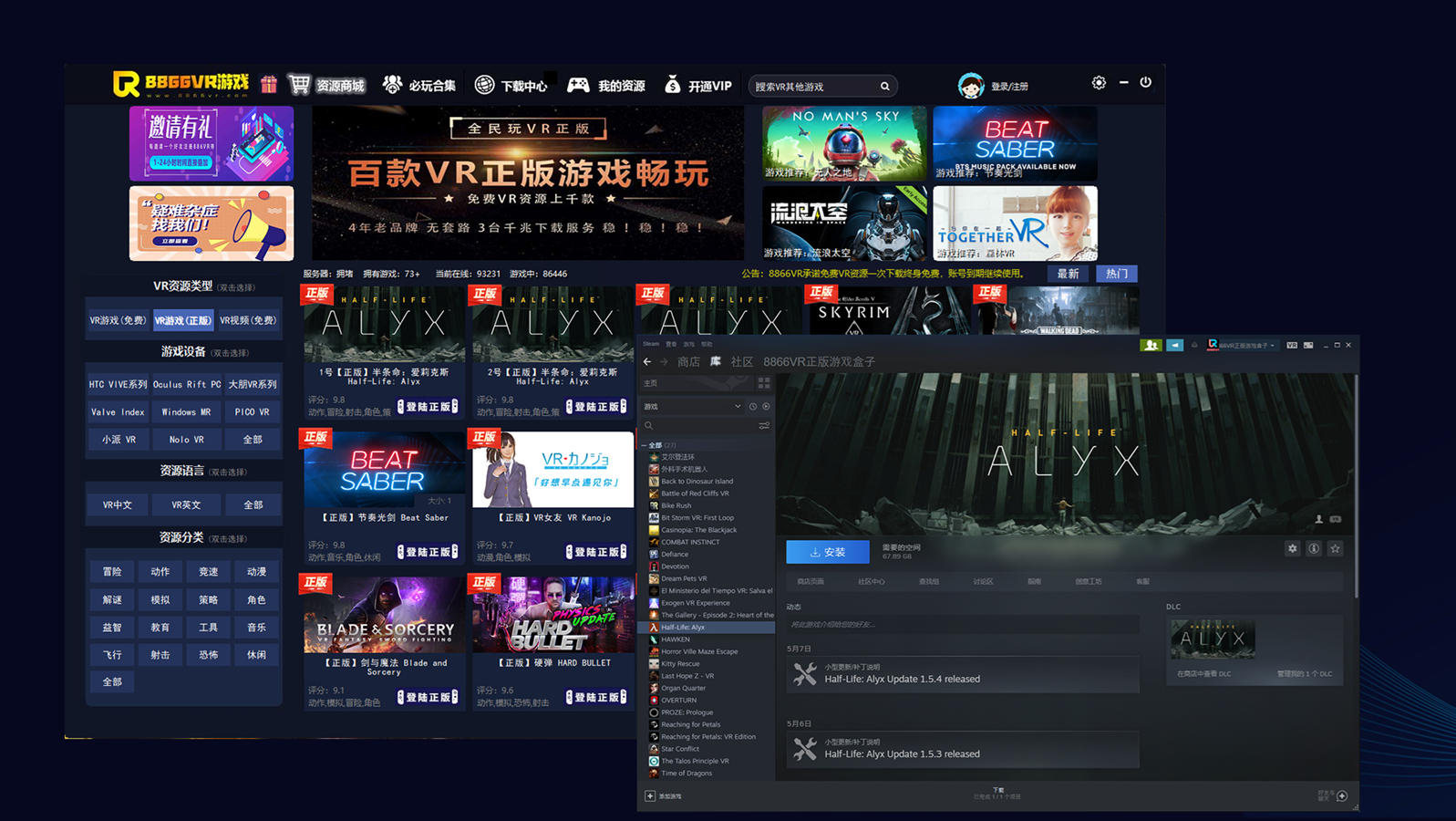This screenshot has height=821, width=1456.
Task: Switch to the 热门 sort tab
Action: (1116, 274)
